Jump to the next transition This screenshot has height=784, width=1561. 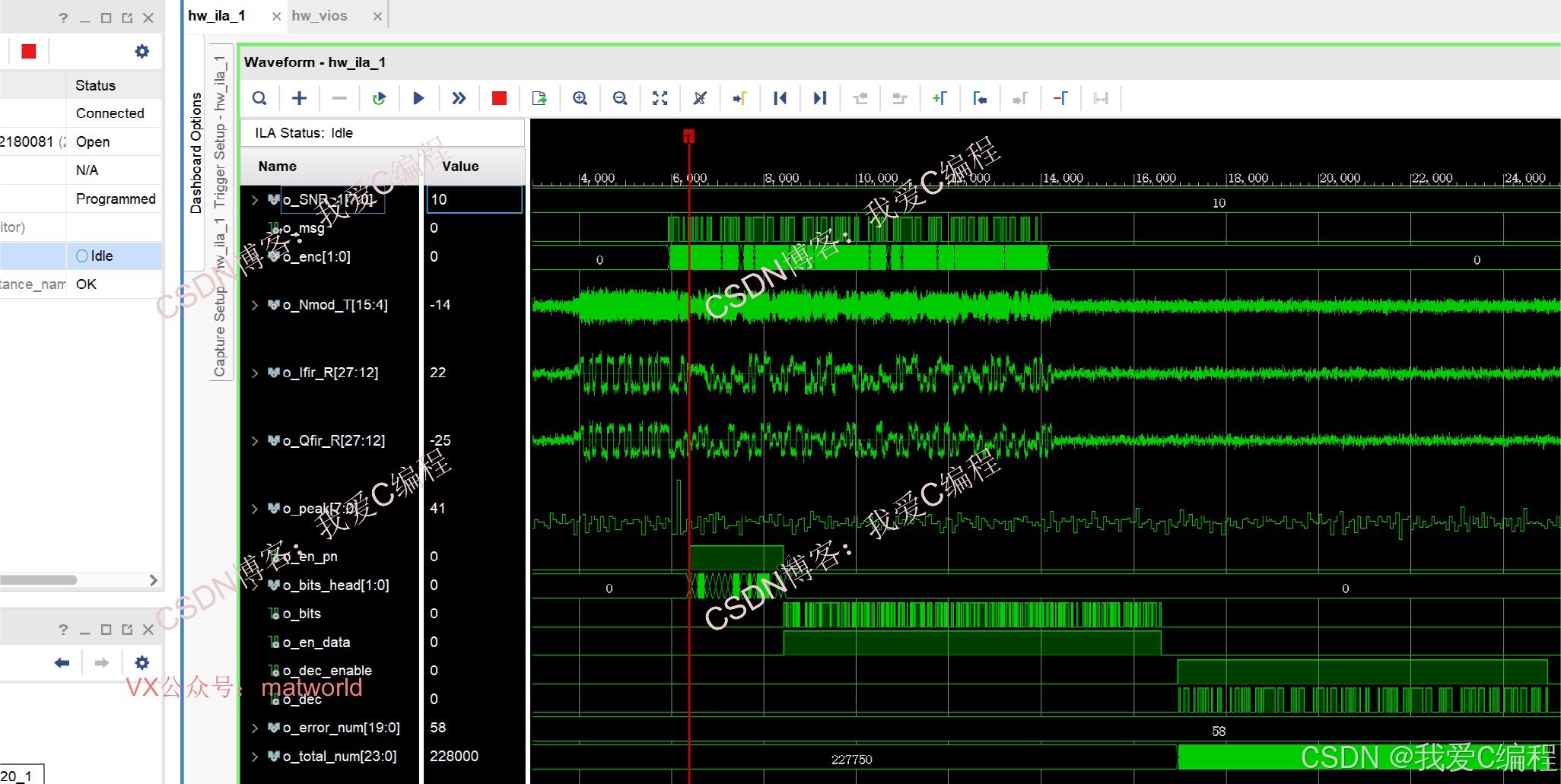(900, 98)
